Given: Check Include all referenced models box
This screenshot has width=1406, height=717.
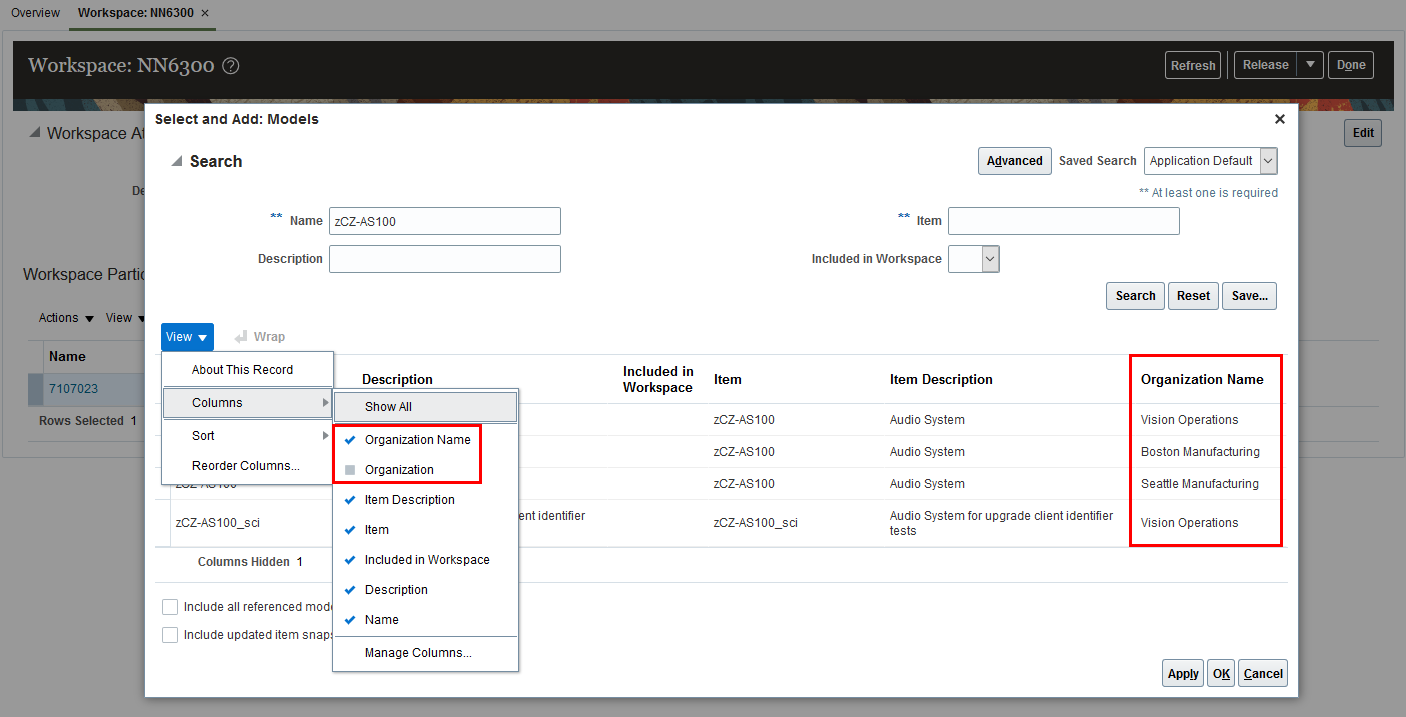Looking at the screenshot, I should click(x=170, y=607).
